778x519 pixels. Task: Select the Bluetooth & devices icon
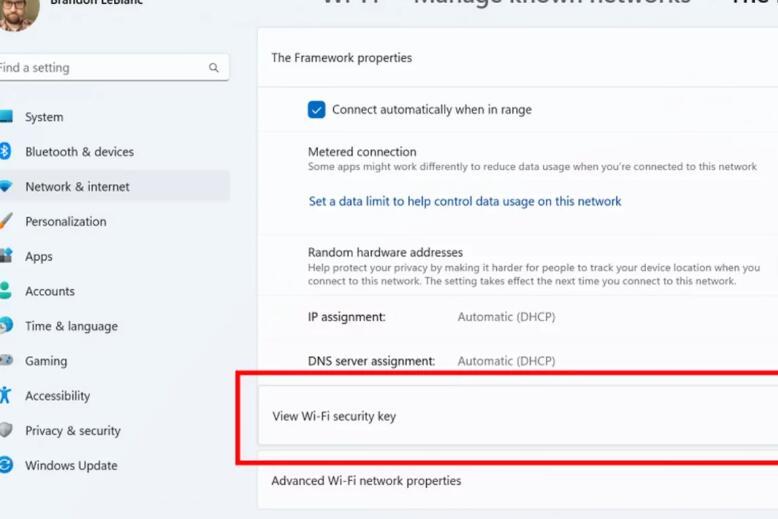[4, 151]
